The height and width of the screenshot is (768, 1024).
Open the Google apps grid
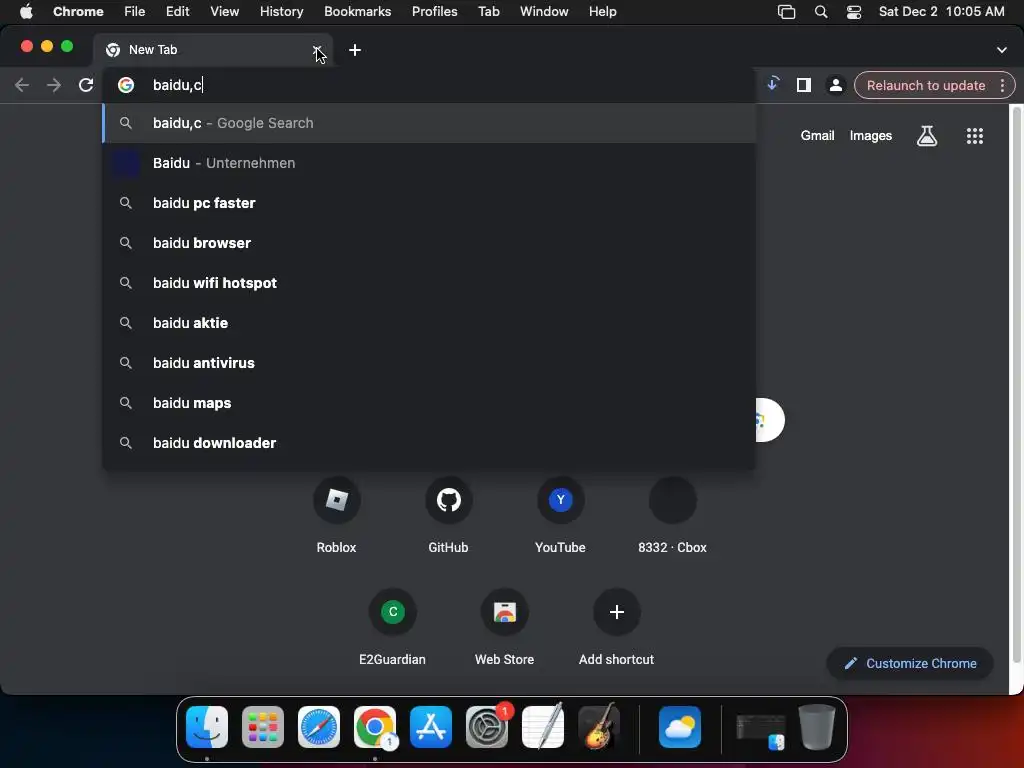(974, 136)
